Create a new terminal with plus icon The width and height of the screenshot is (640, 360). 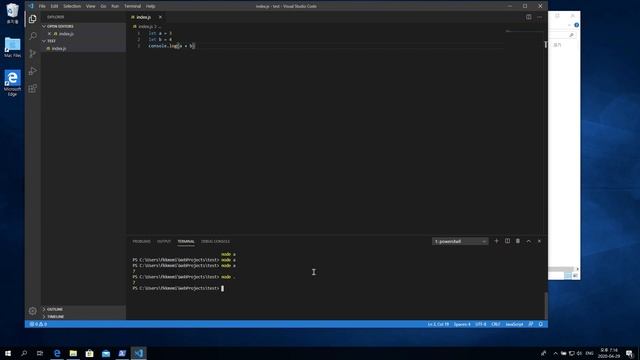pos(496,241)
